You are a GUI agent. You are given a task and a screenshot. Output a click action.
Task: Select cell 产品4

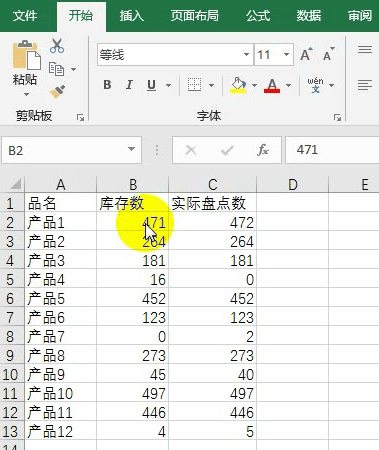point(60,280)
